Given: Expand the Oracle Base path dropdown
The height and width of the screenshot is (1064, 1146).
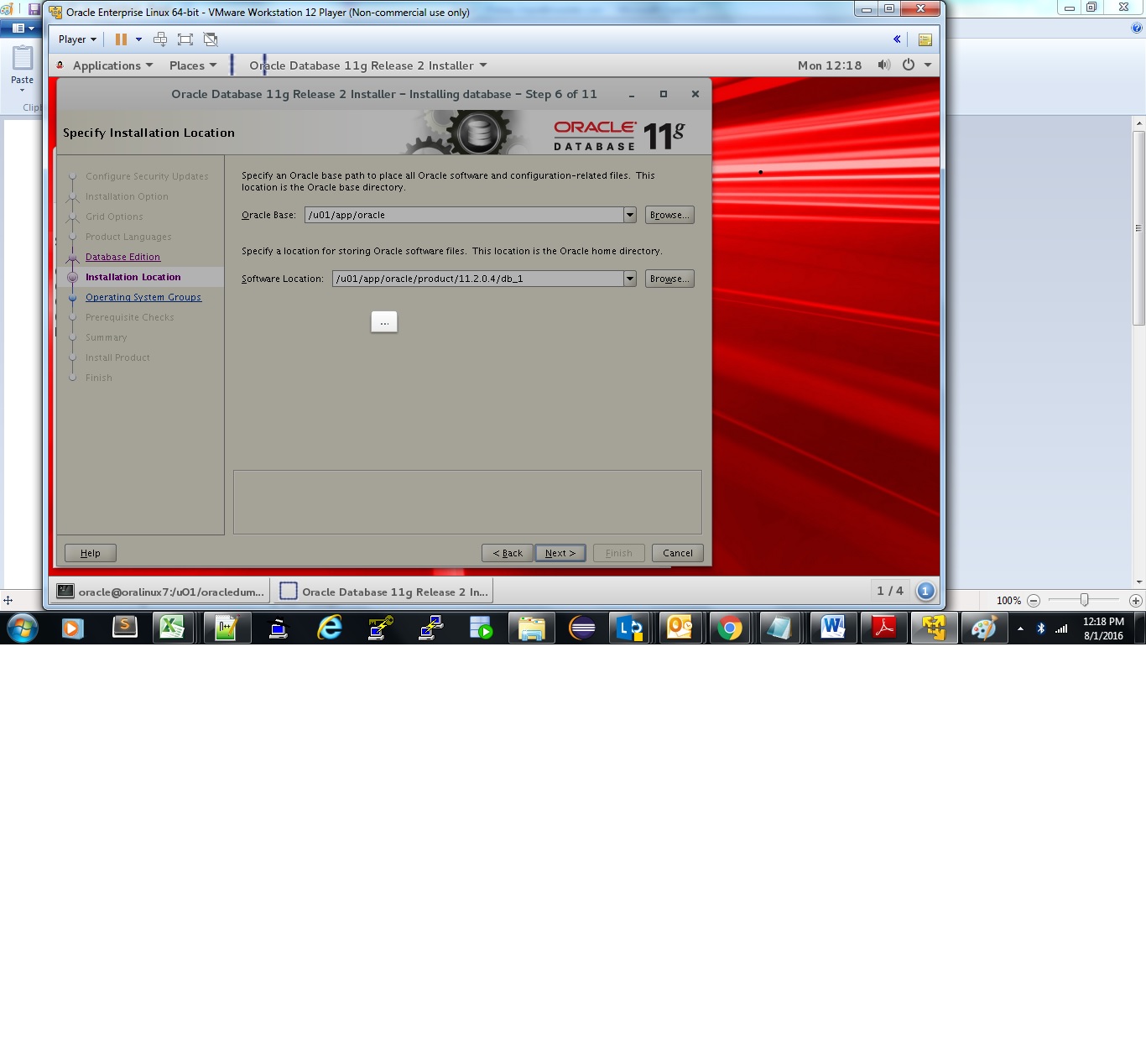Looking at the screenshot, I should (x=629, y=216).
